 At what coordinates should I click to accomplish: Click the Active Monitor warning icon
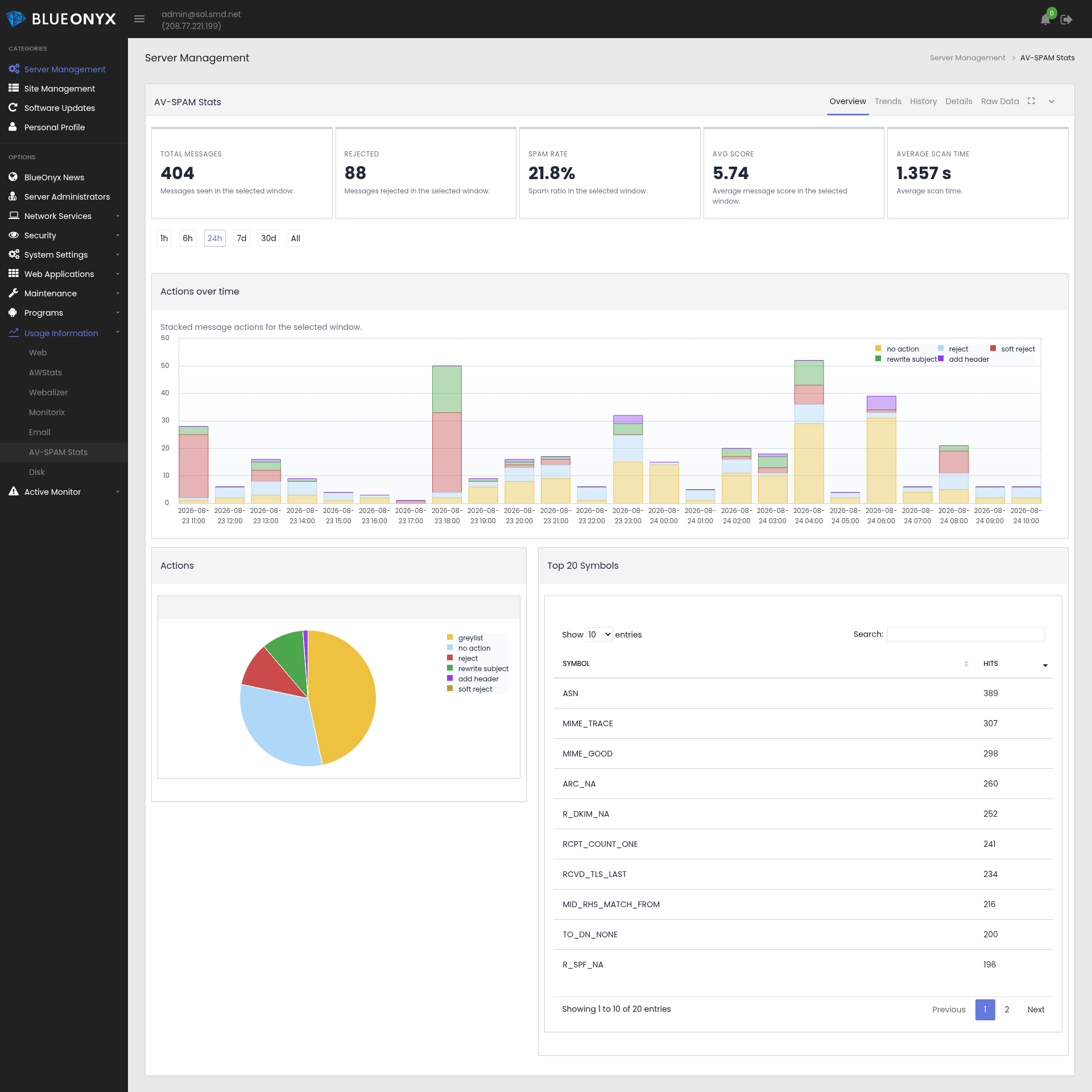click(x=14, y=491)
